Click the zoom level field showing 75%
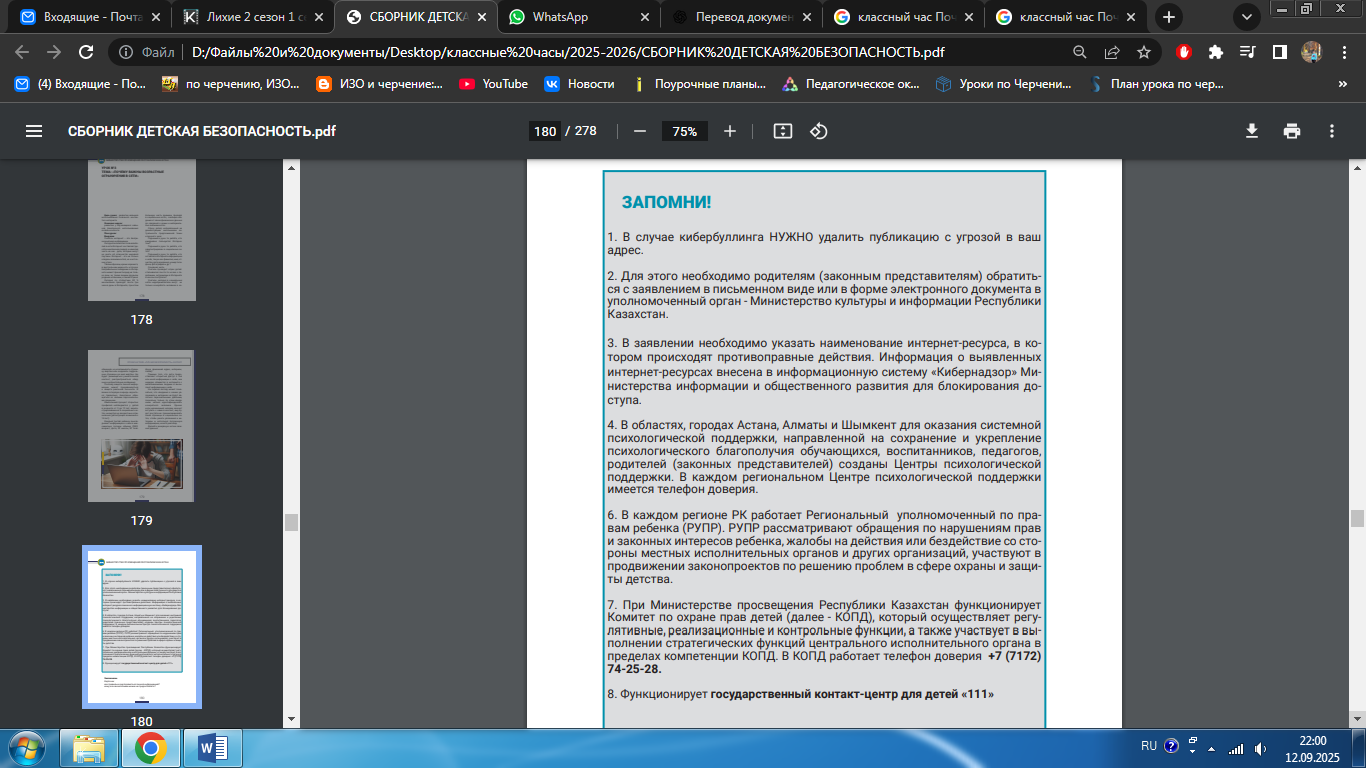The height and width of the screenshot is (768, 1366). click(685, 131)
